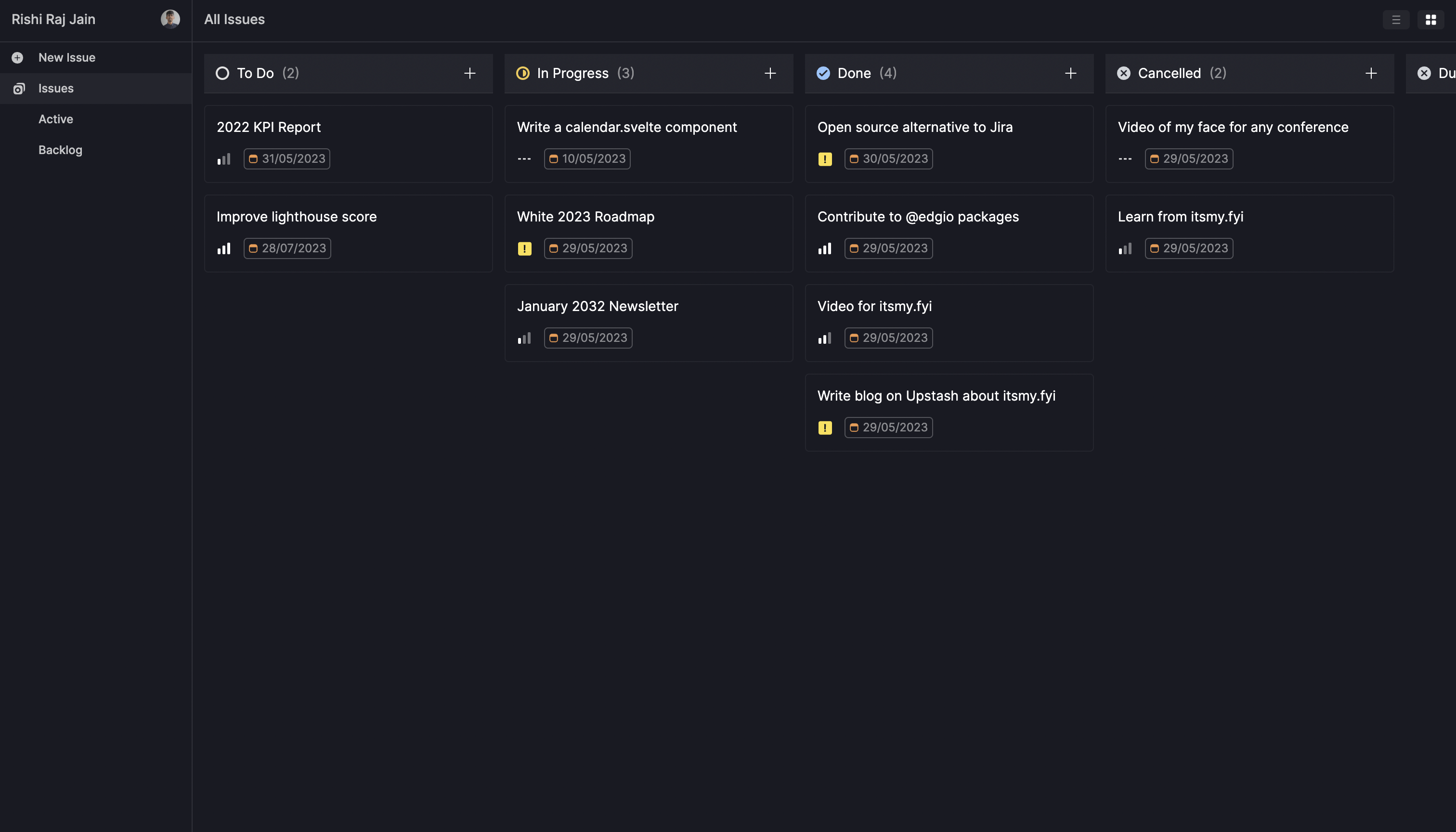This screenshot has width=1456, height=832.
Task: Switch to board grid view layout
Action: pos(1431,19)
